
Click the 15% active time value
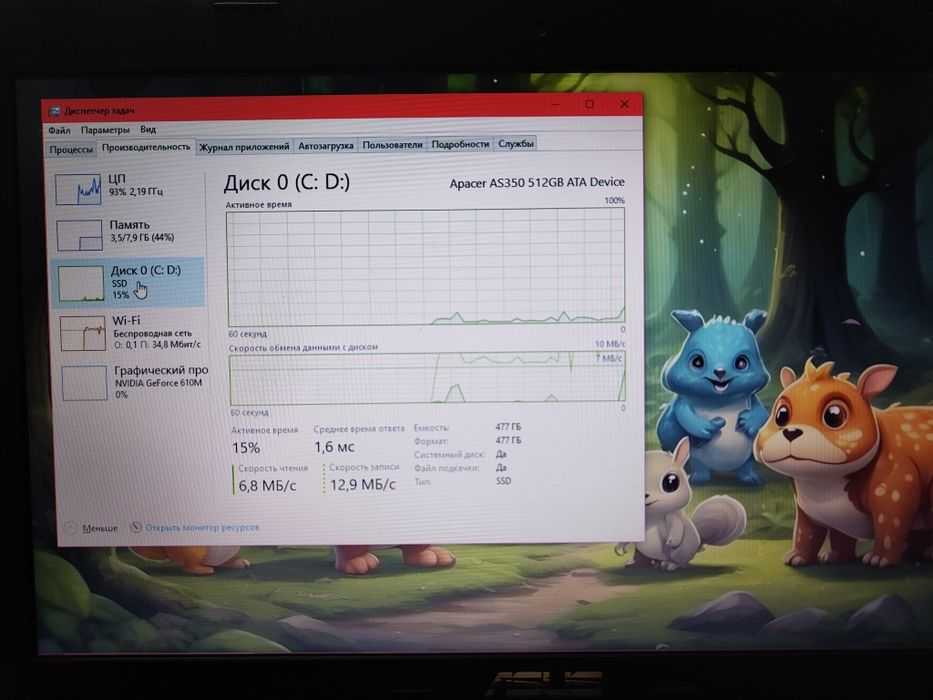246,448
